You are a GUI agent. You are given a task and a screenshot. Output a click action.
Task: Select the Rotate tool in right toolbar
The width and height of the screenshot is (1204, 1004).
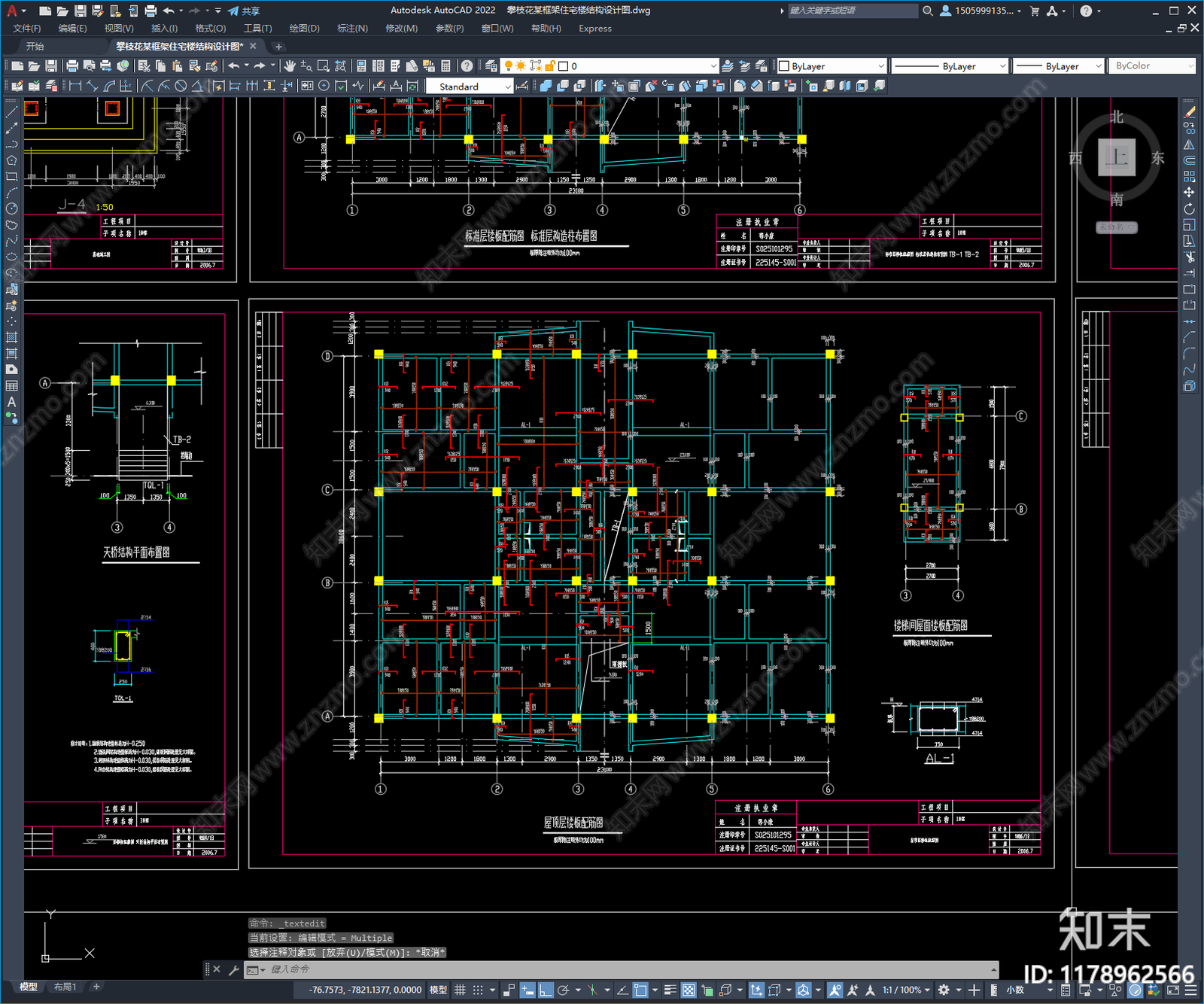pos(1189,208)
